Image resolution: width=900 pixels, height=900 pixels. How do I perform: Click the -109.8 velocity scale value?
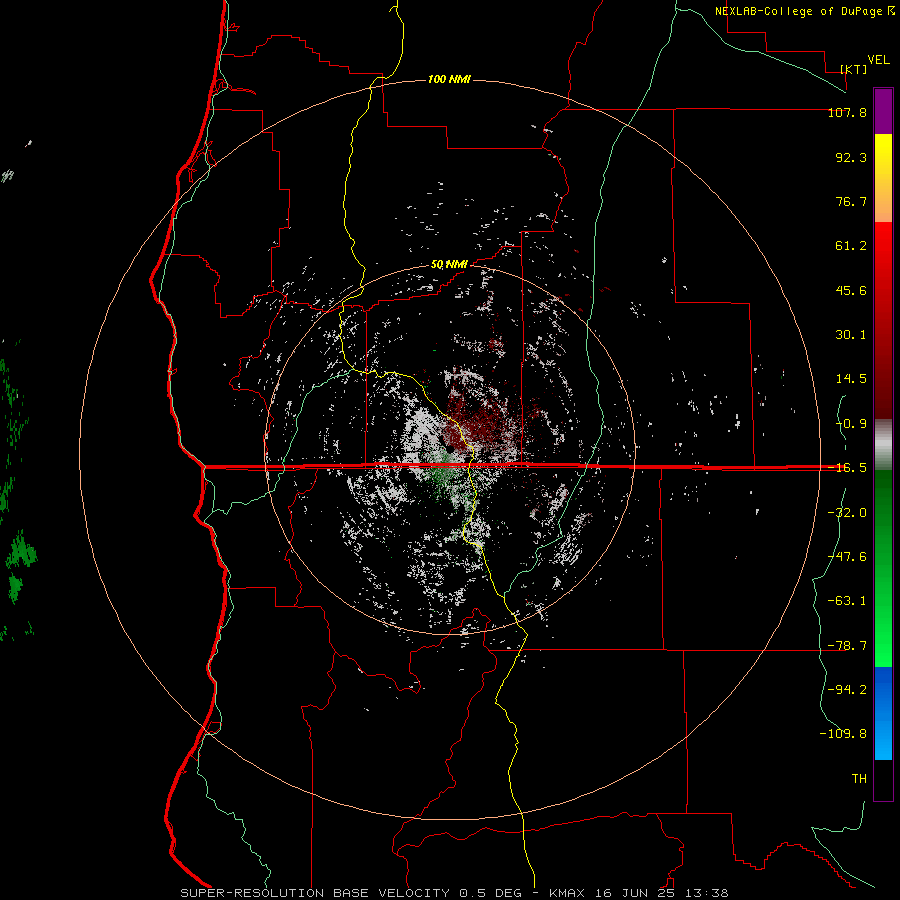click(x=843, y=734)
